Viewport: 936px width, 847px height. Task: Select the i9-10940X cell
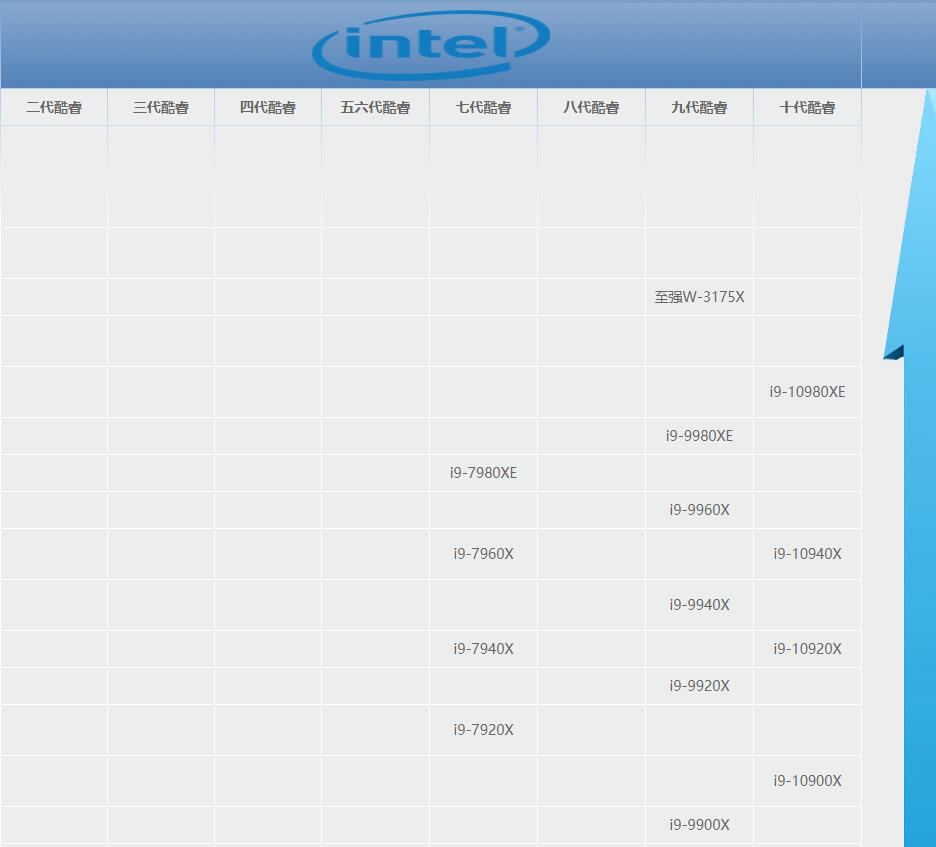(808, 554)
